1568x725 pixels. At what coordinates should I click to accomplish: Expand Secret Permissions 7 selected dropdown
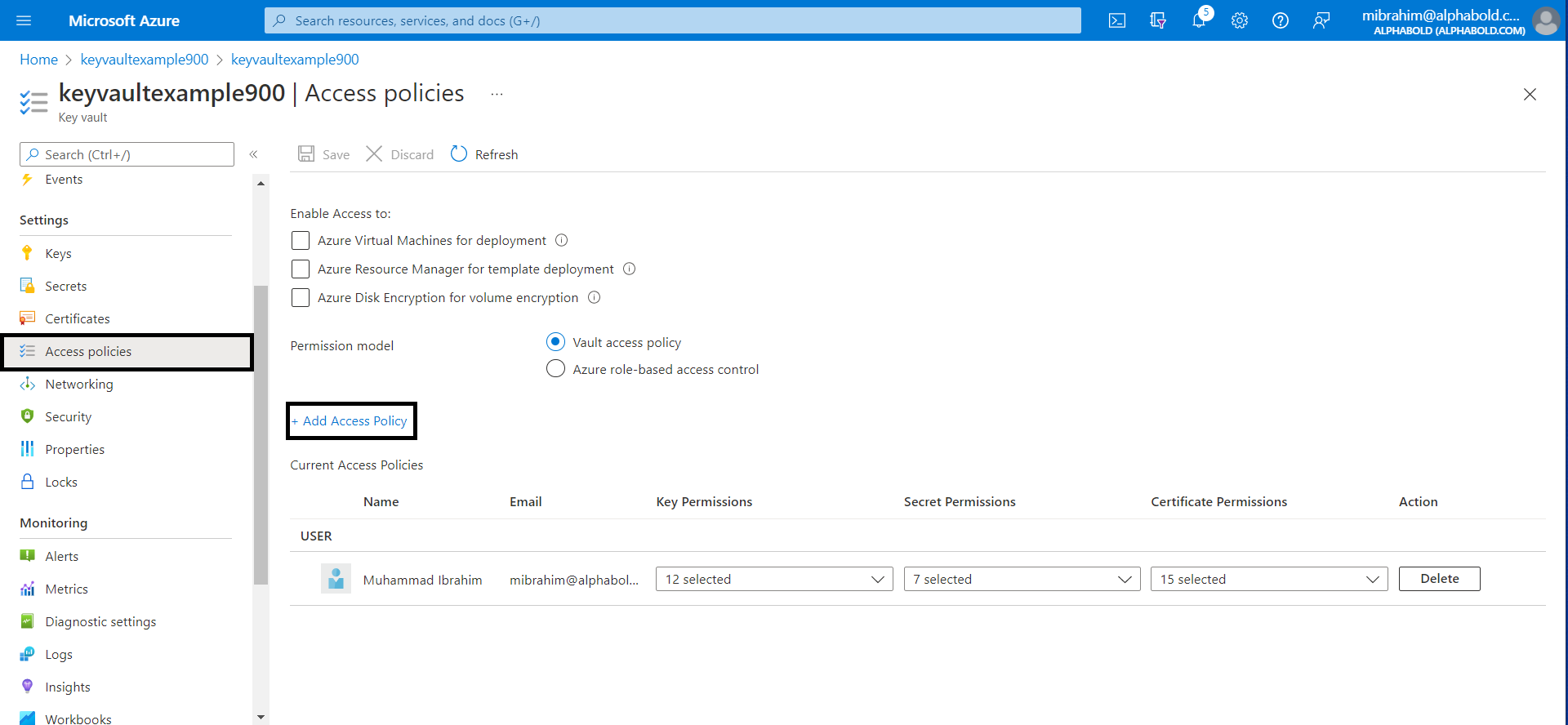[x=1022, y=579]
